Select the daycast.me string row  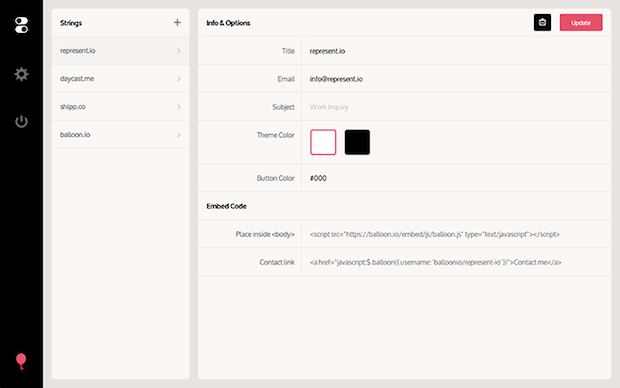click(x=120, y=79)
